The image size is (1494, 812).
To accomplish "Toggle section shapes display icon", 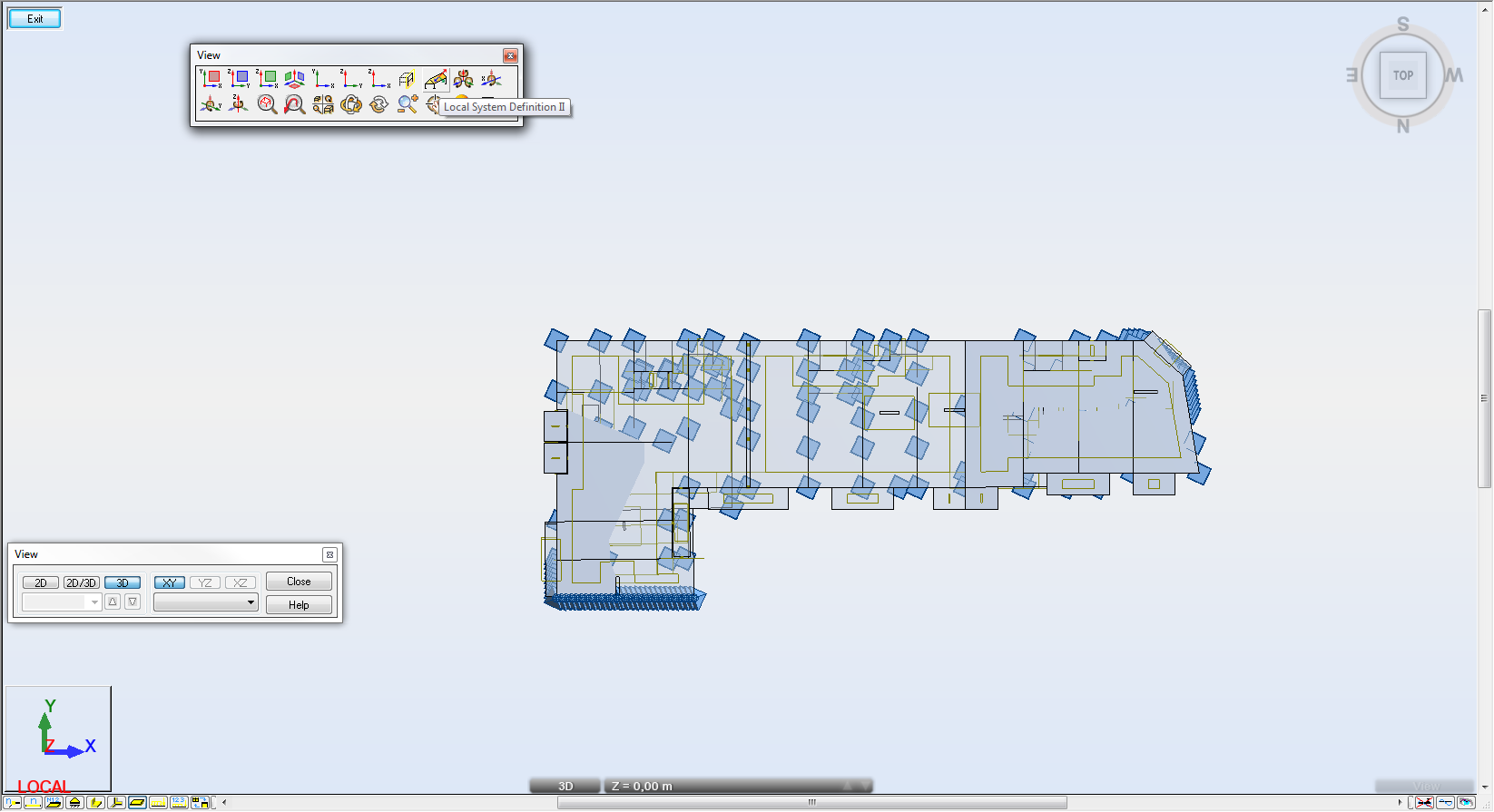I will coord(96,802).
